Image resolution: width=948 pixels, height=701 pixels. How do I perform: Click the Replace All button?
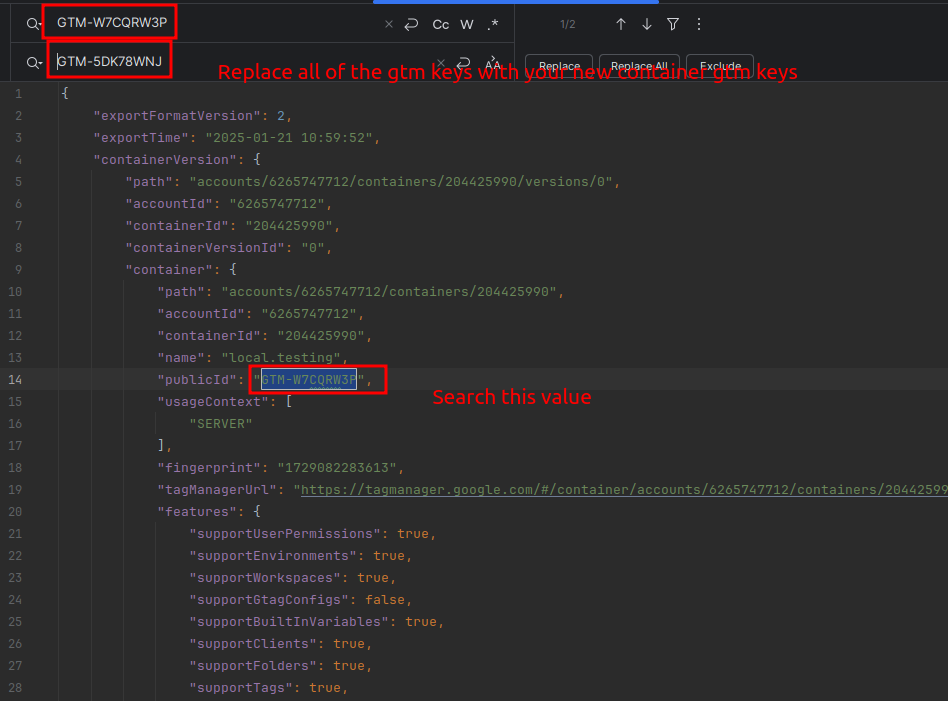coord(639,66)
